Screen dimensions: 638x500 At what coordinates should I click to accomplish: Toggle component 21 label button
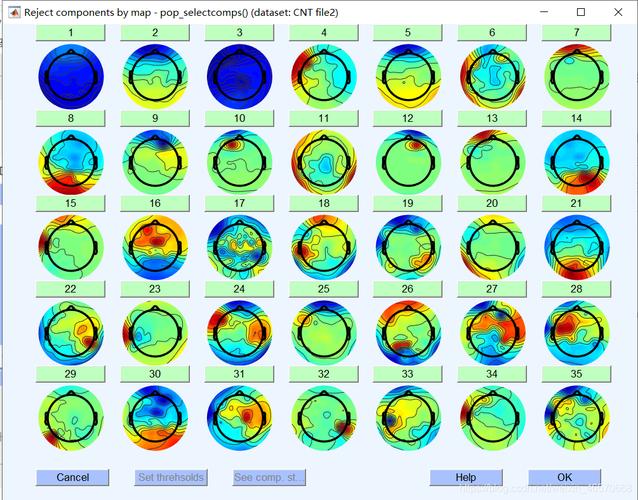tap(576, 203)
